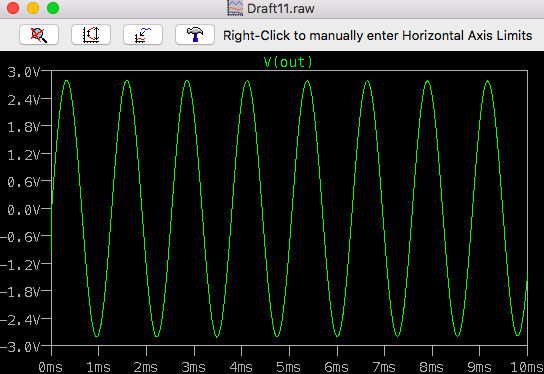Click the Draft11.raw document icon in title bar
544x374 pixels.
coord(235,8)
